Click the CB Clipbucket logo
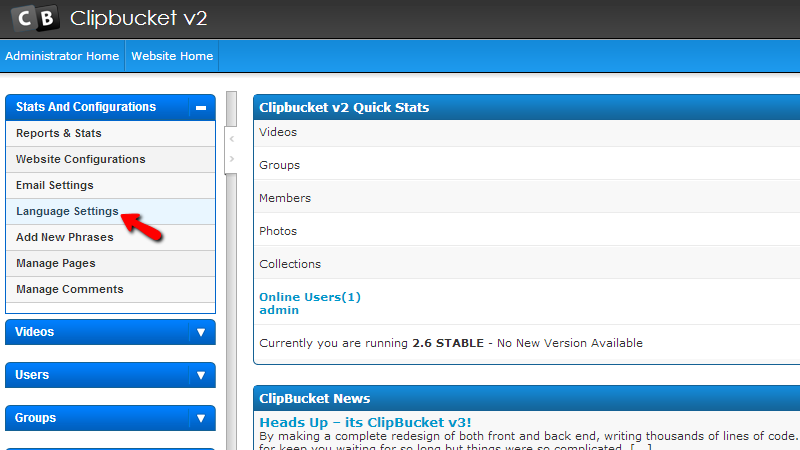800x450 pixels. click(109, 18)
